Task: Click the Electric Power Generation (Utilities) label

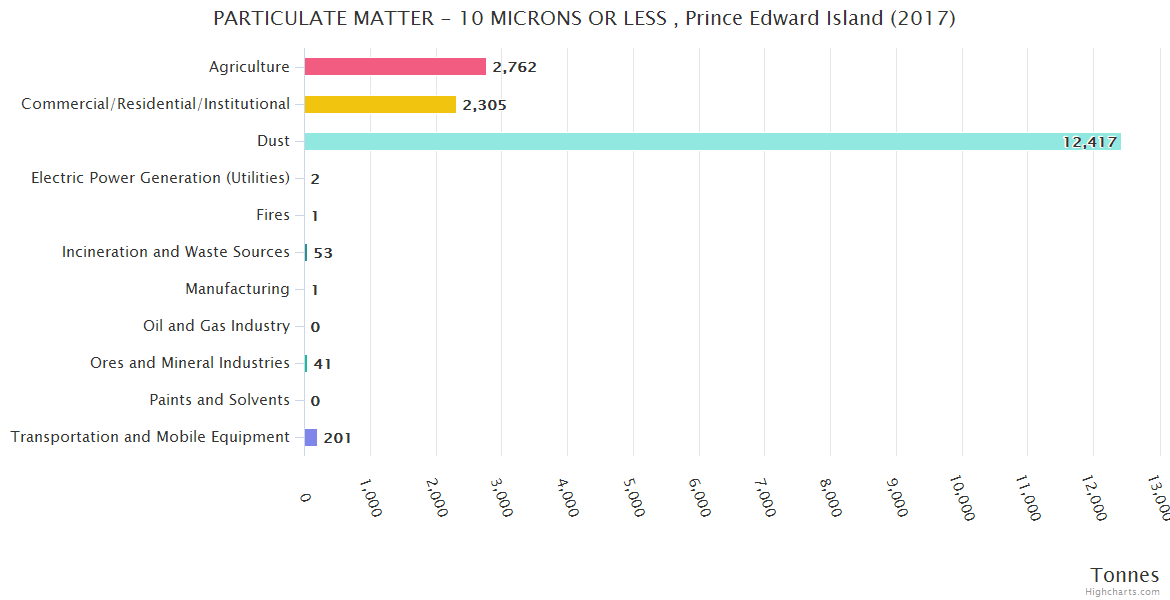Action: (160, 178)
